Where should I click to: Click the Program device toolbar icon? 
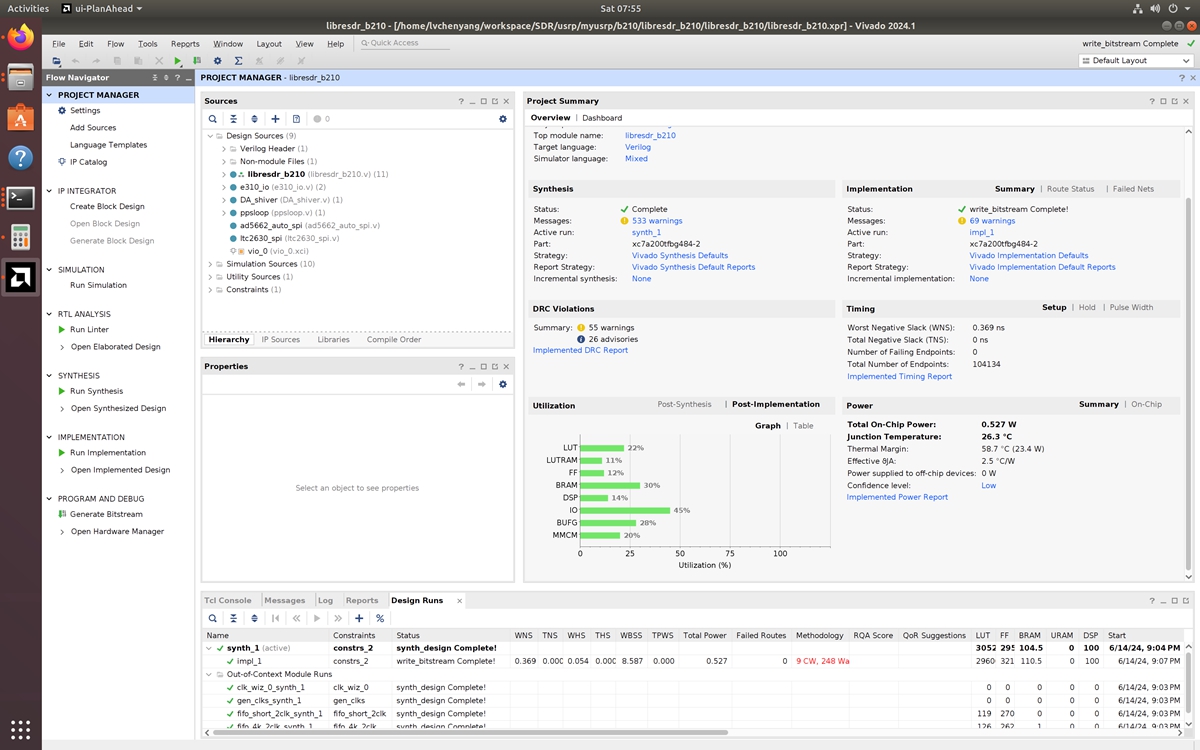[x=196, y=61]
